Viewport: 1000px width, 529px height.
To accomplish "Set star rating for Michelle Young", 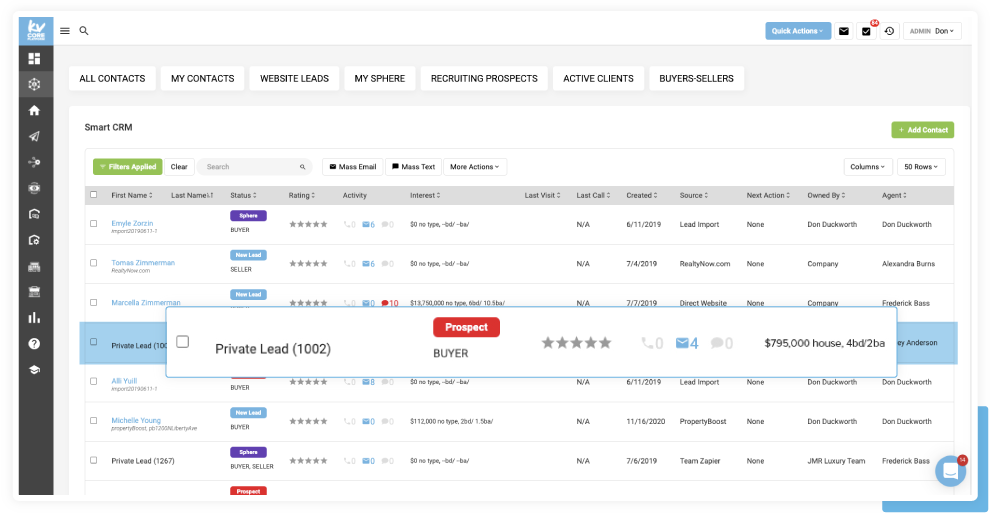I will point(308,422).
